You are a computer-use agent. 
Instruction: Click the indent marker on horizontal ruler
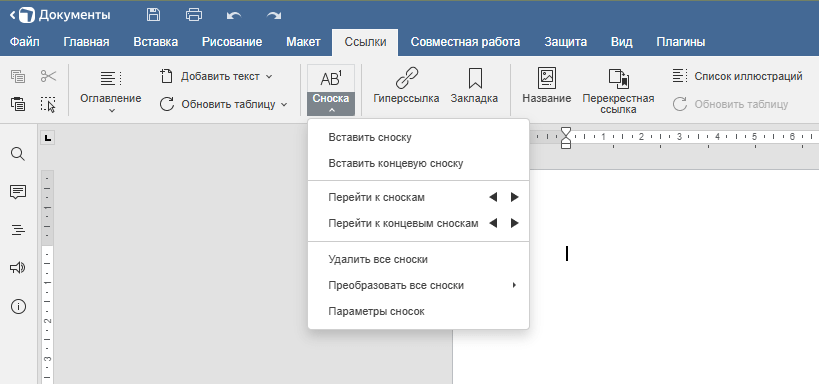[566, 138]
